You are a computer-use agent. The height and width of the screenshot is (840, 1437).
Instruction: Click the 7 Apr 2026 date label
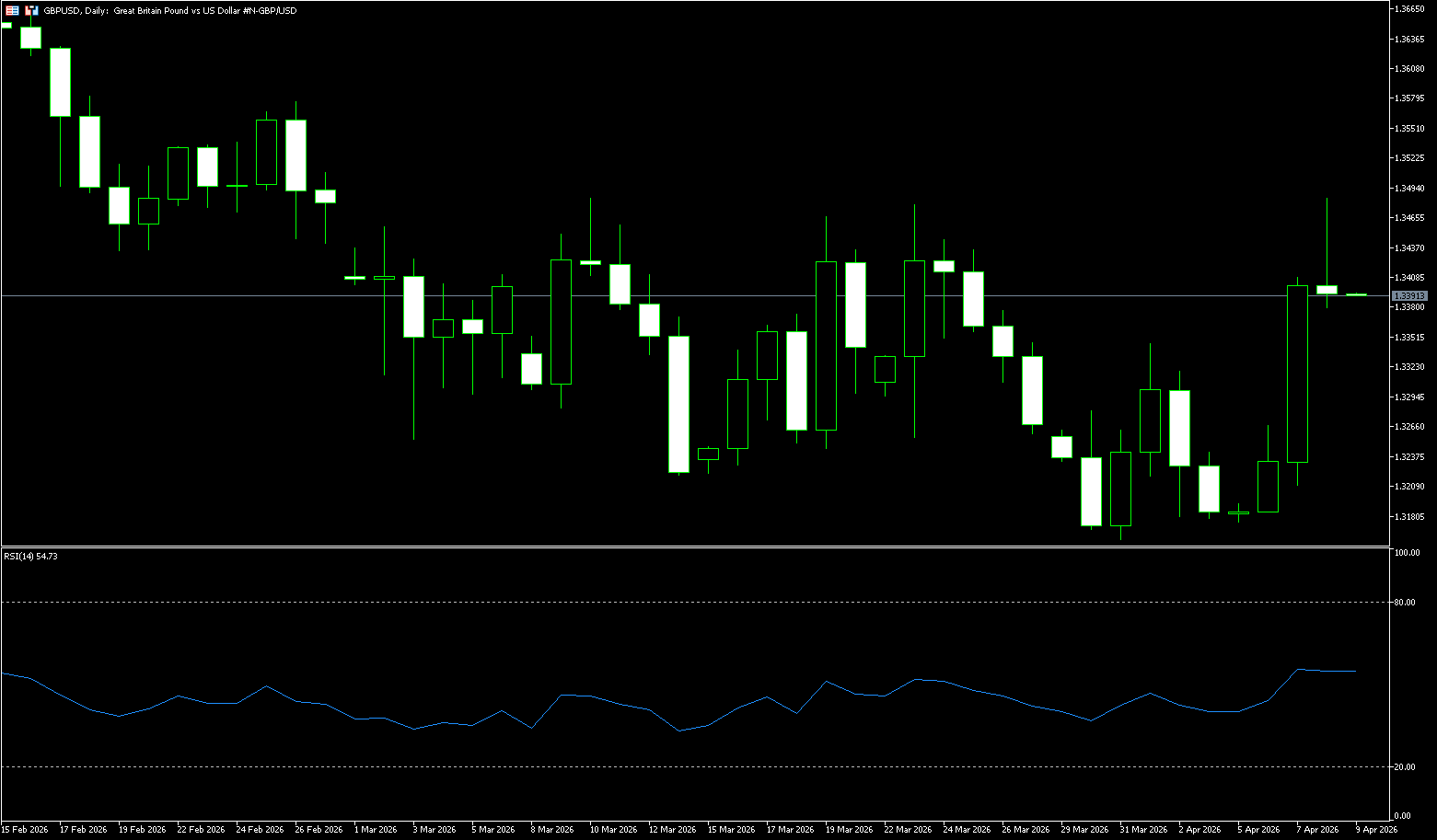1315,829
